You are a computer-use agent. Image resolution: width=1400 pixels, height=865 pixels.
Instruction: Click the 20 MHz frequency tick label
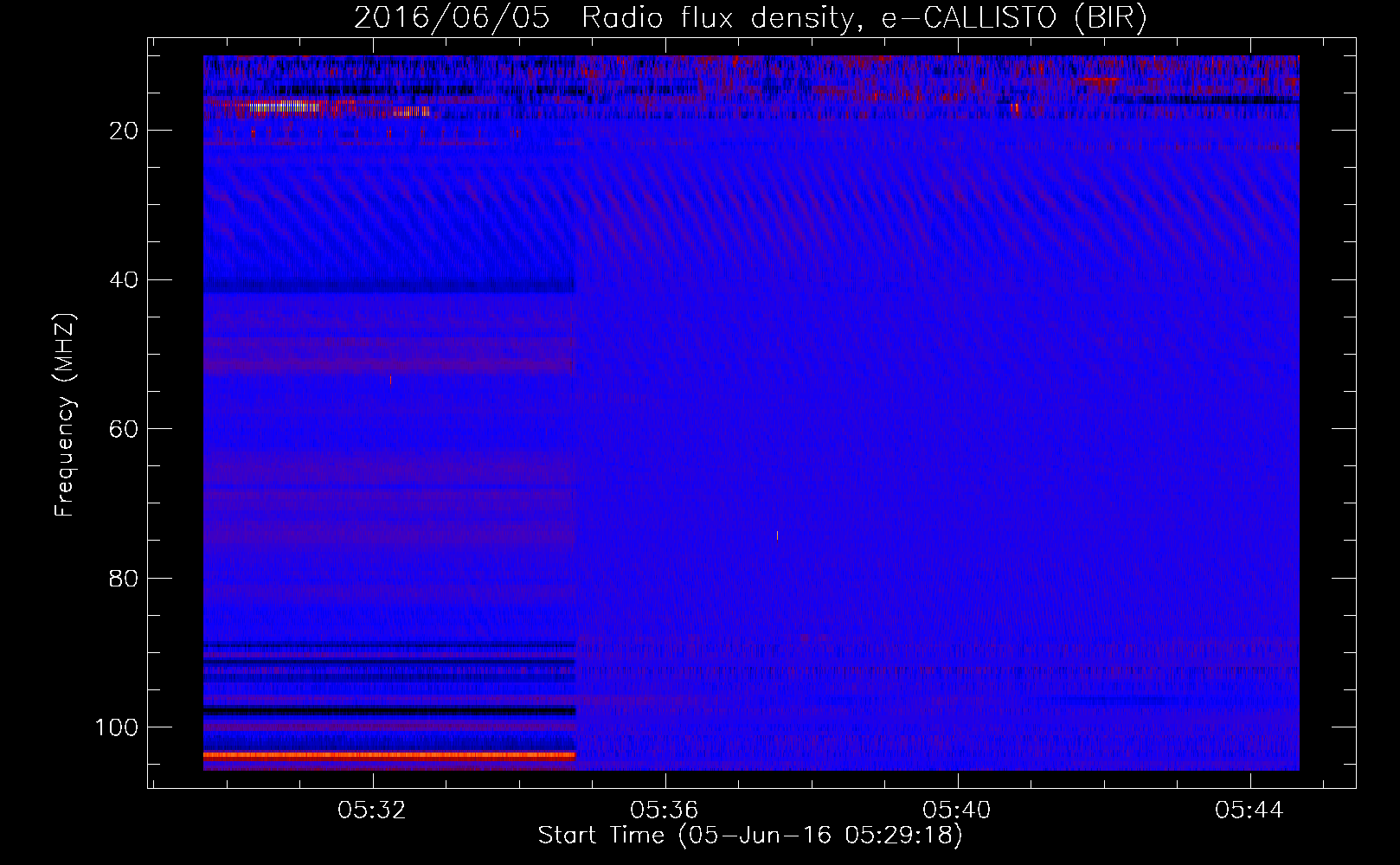[124, 131]
